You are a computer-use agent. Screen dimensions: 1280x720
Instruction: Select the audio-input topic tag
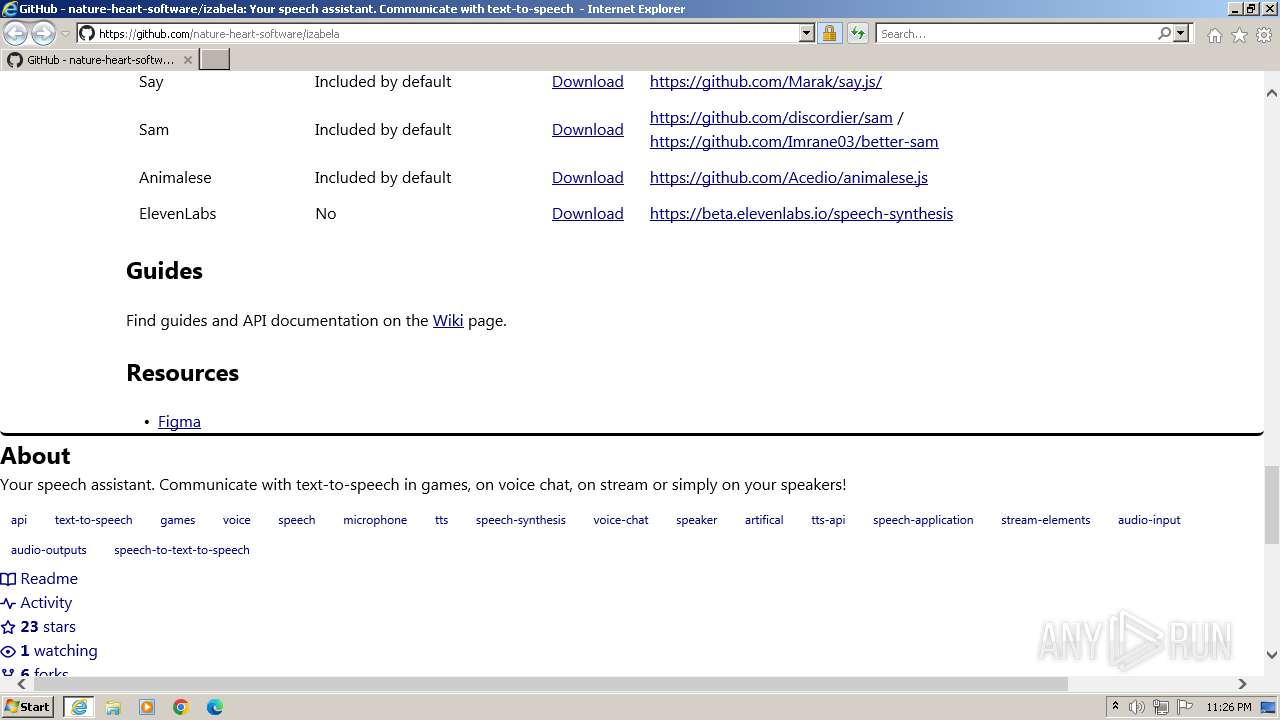(x=1149, y=520)
